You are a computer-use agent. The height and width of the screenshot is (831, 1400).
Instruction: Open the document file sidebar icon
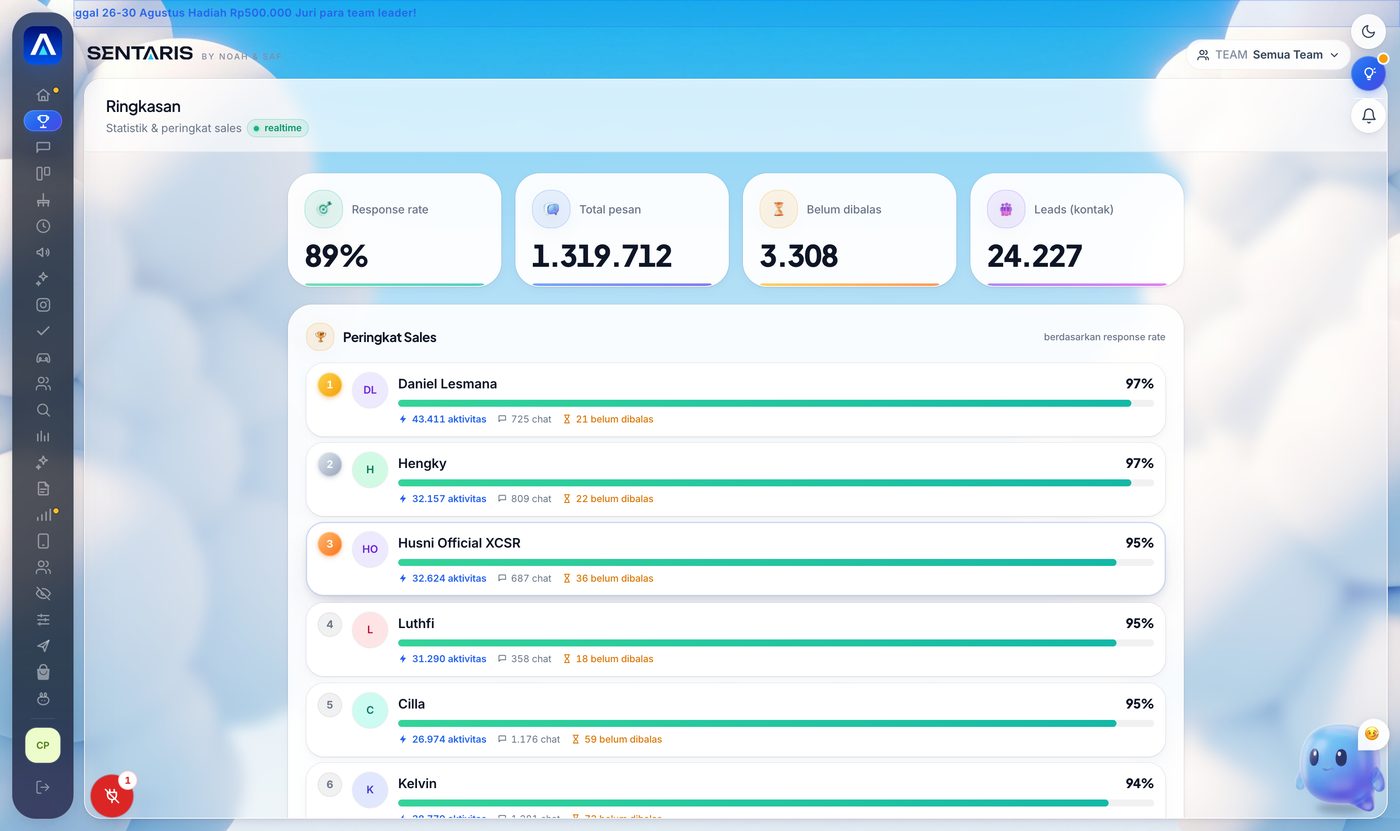tap(43, 488)
